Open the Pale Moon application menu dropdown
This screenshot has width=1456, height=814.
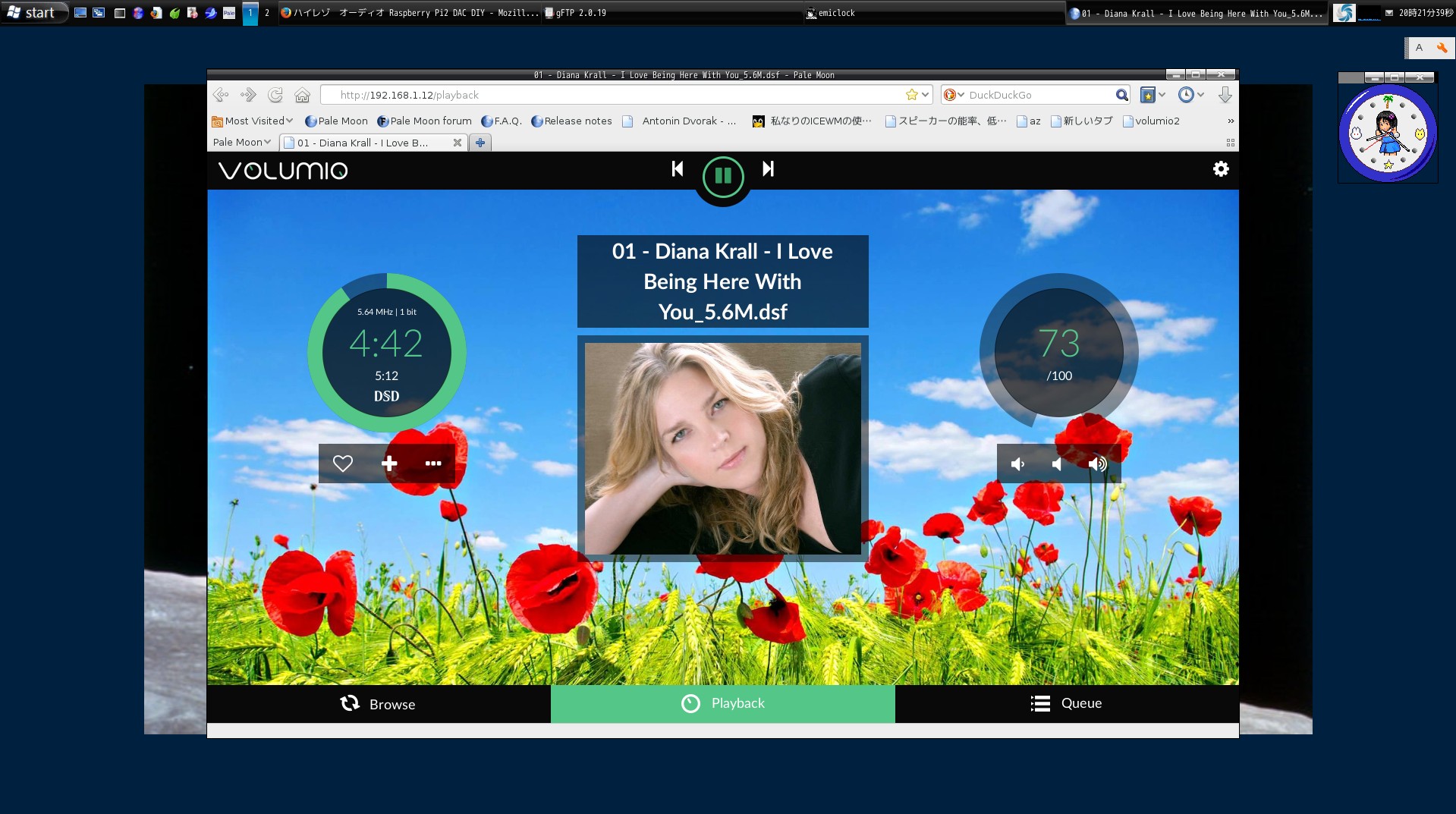pos(241,142)
